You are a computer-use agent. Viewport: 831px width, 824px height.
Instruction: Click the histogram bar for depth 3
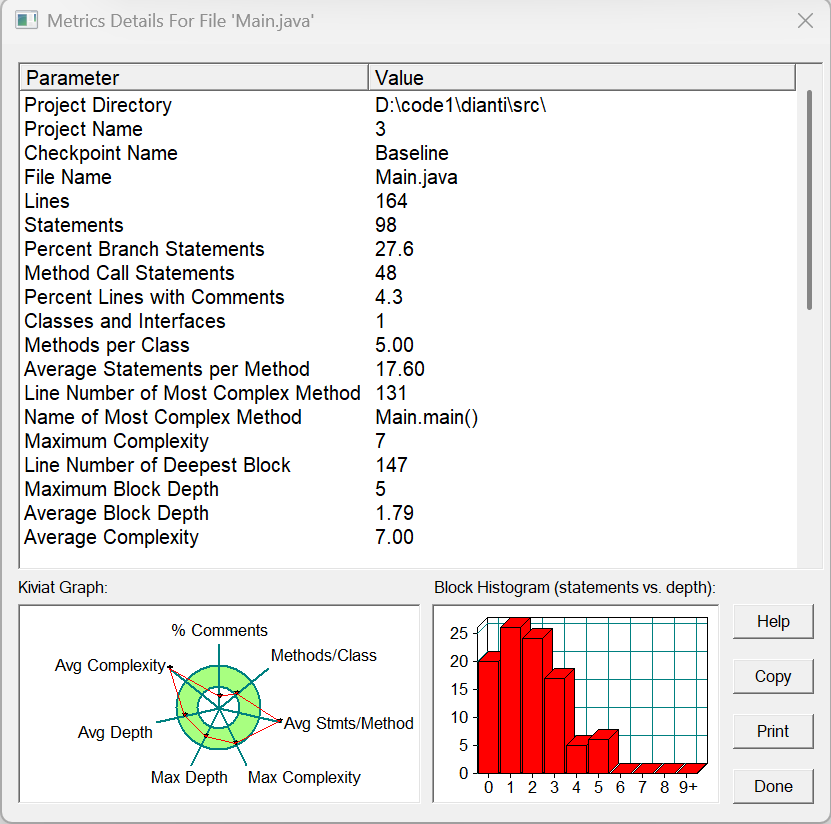(554, 725)
